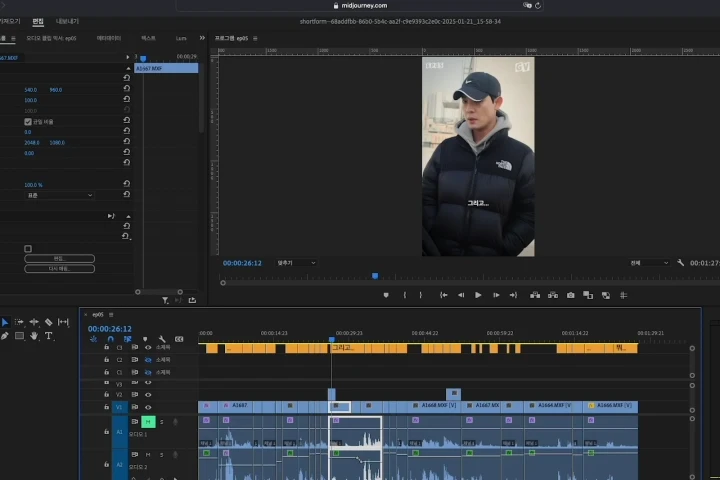Show caption track C2
This screenshot has height=480, width=720.
point(148,360)
